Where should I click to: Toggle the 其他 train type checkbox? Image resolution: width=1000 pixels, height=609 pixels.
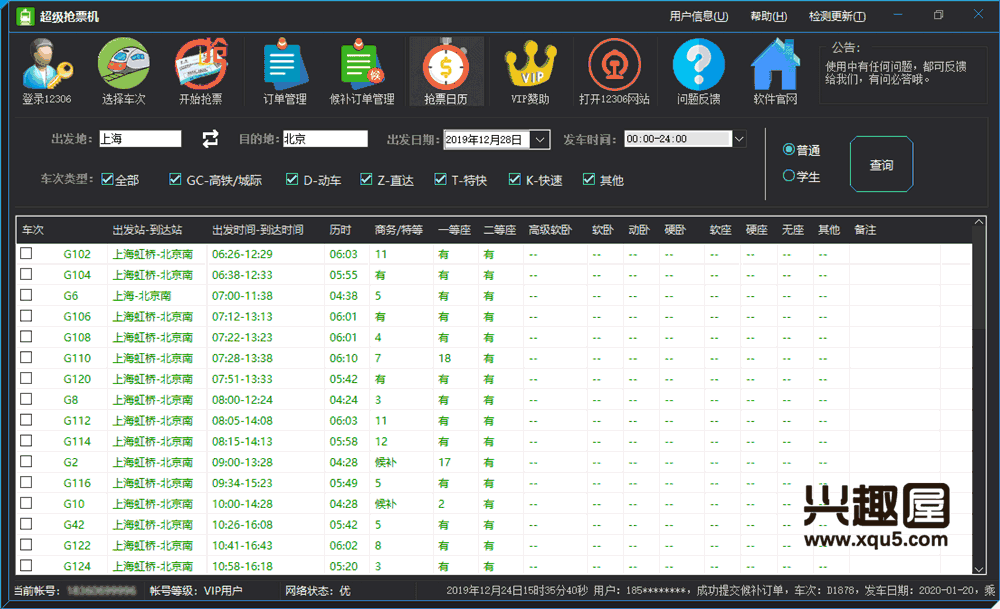coord(589,179)
